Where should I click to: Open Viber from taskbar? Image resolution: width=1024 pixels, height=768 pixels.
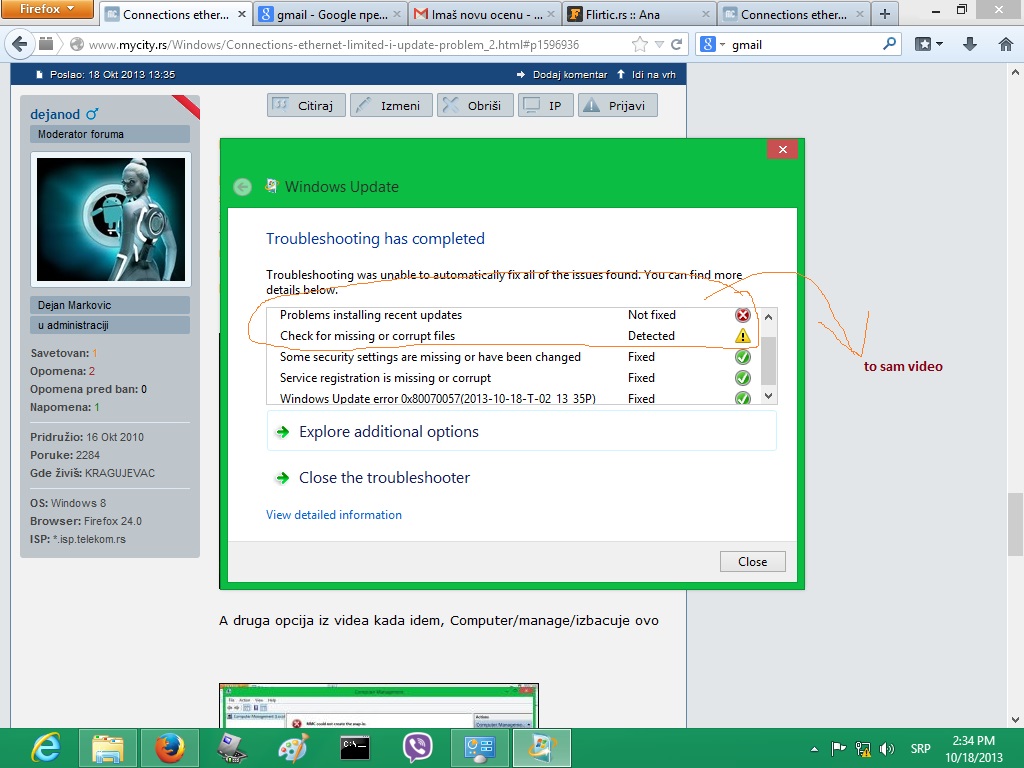pyautogui.click(x=417, y=748)
